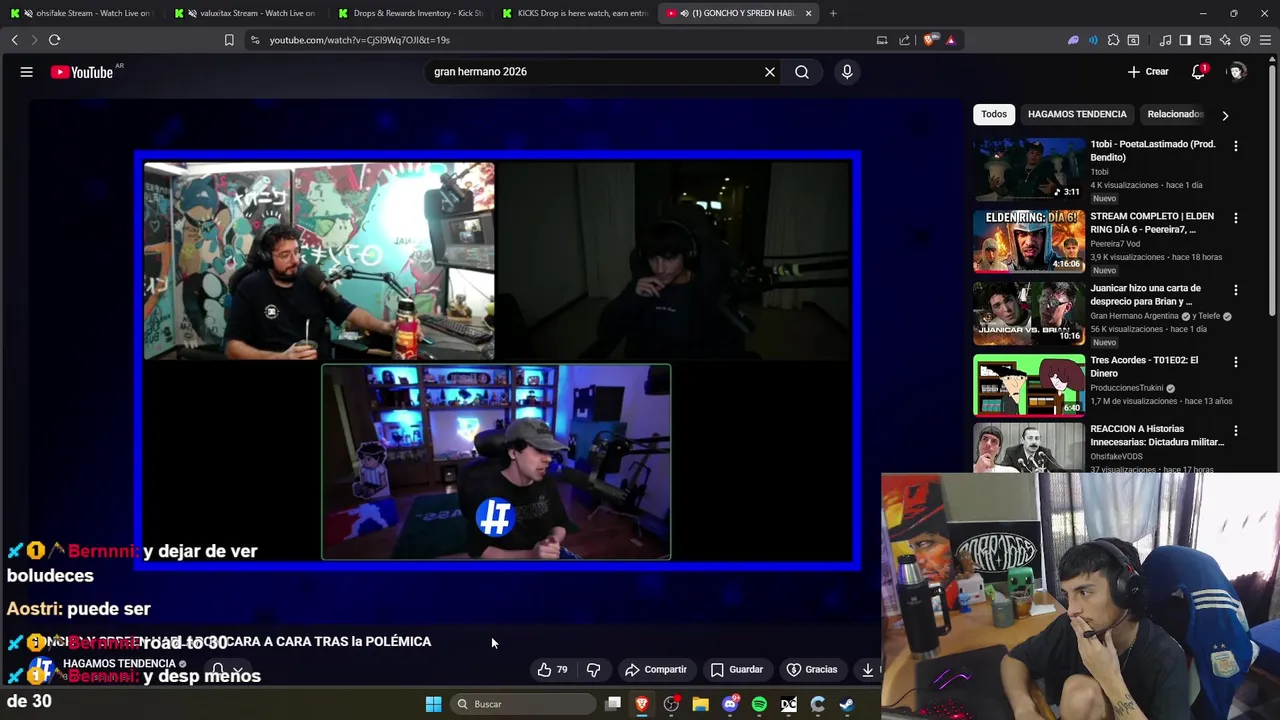1280x720 pixels.
Task: Close the GONCHO Y SPREEN tab
Action: tap(806, 13)
